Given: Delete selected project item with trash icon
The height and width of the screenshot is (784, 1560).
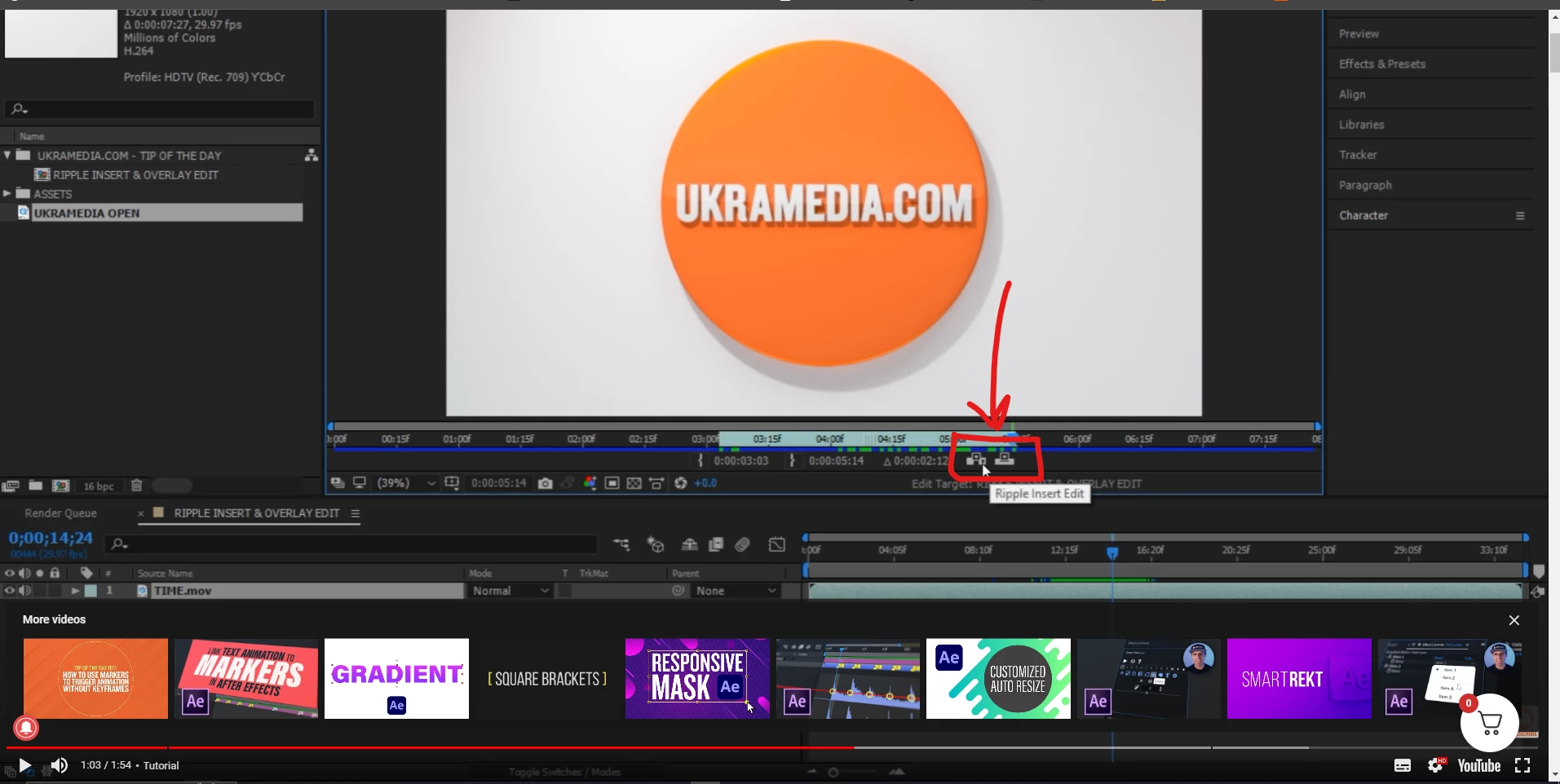Looking at the screenshot, I should [x=137, y=485].
